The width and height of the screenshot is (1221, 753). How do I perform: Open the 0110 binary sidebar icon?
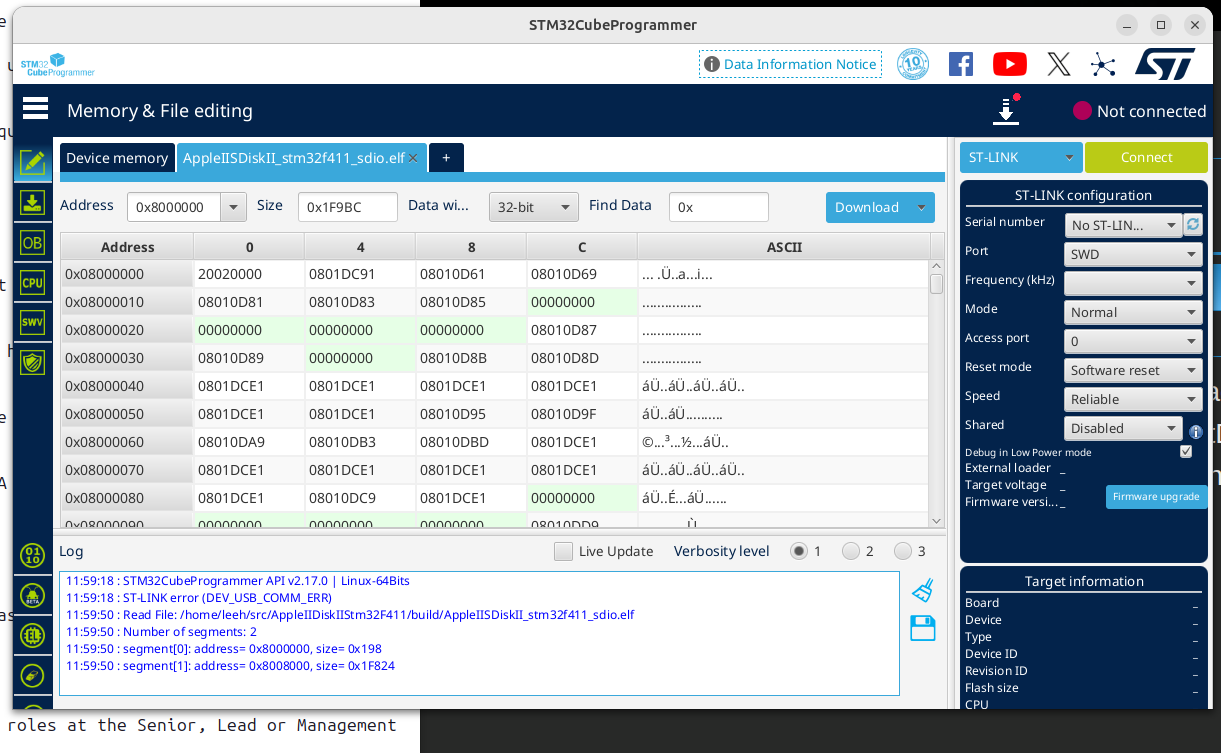point(33,555)
